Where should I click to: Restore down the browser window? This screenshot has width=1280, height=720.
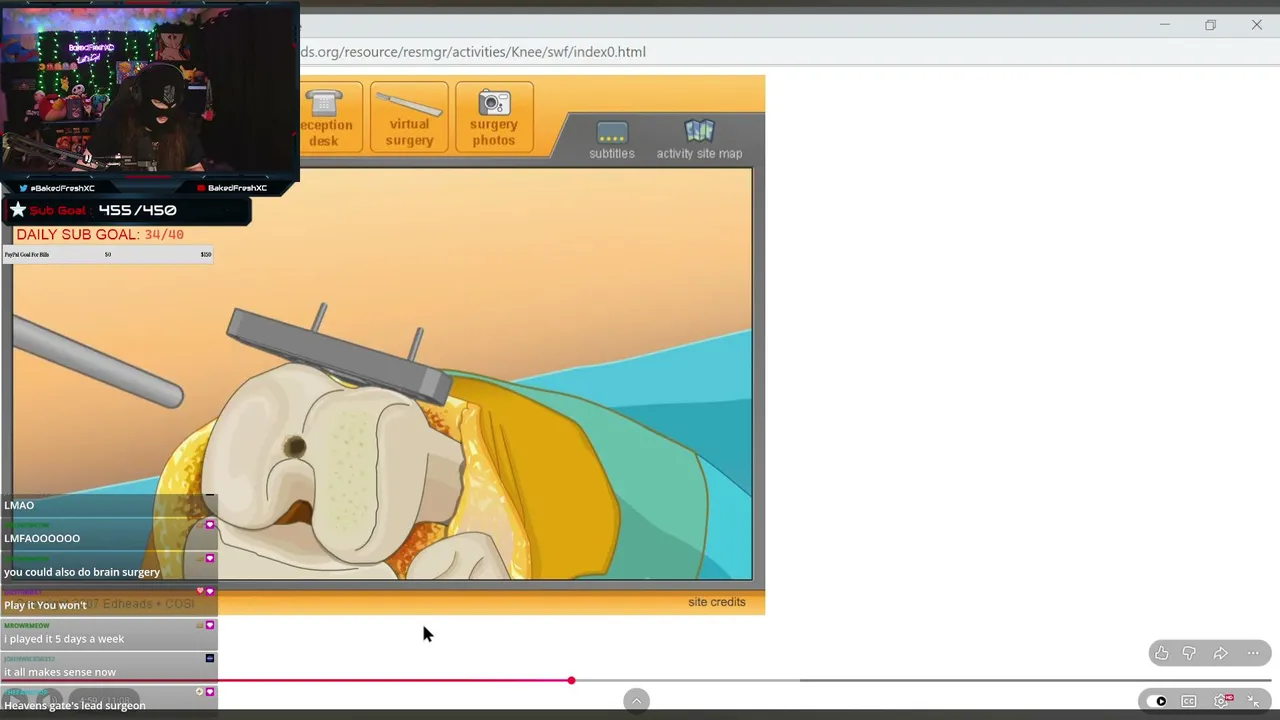click(1210, 25)
